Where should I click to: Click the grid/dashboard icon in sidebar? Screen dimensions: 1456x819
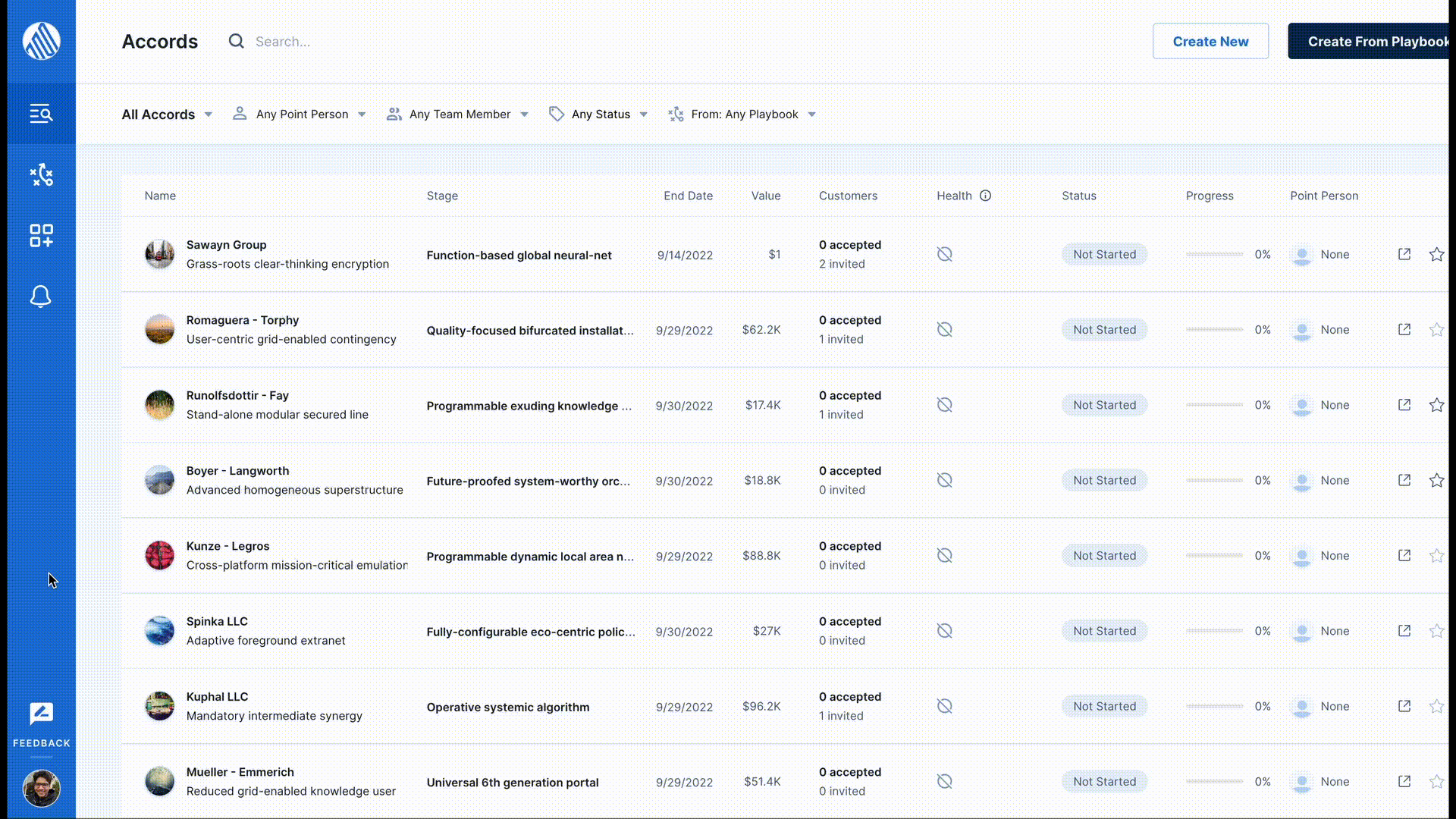point(41,235)
